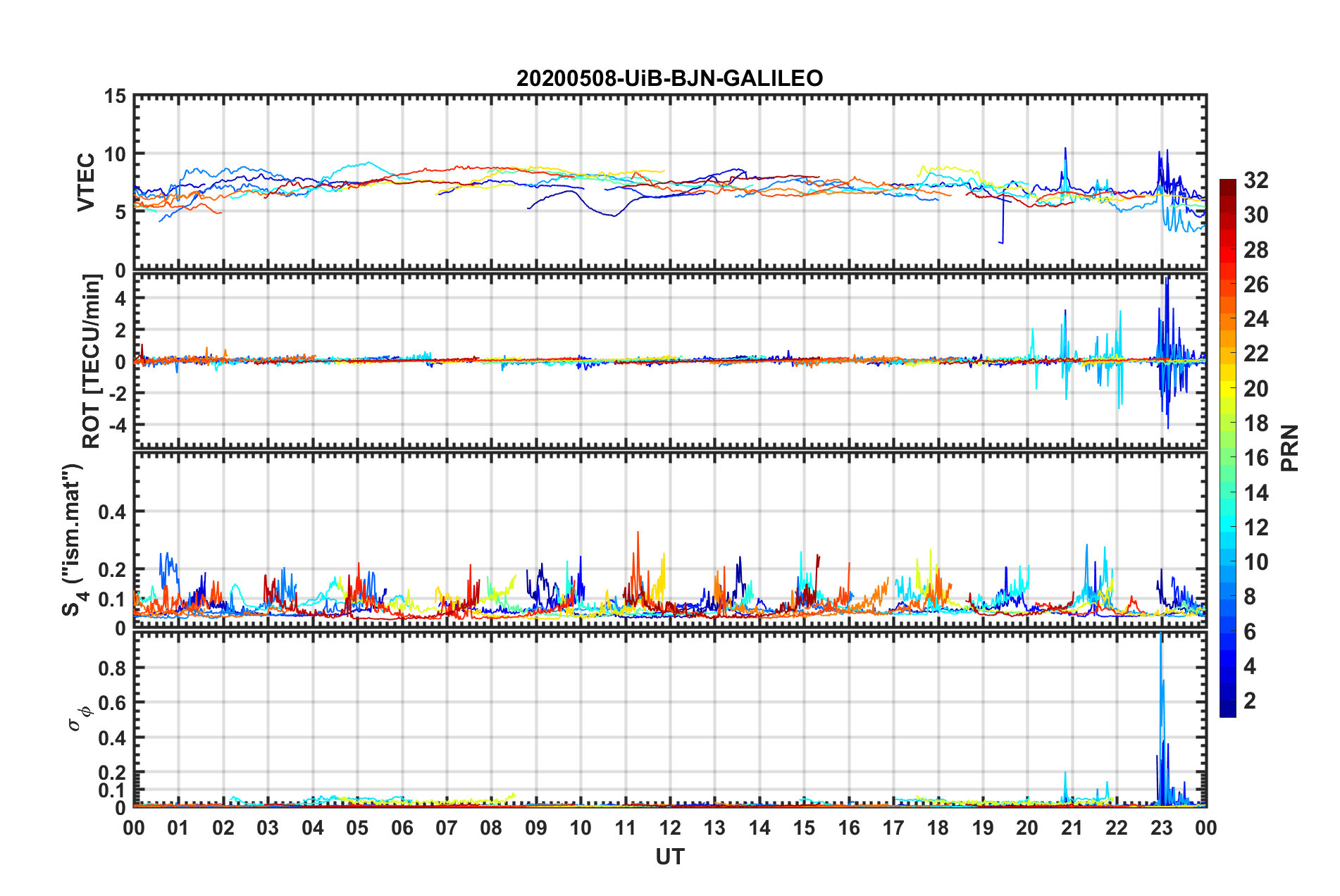Click x-axis tick label 23

1161,828
